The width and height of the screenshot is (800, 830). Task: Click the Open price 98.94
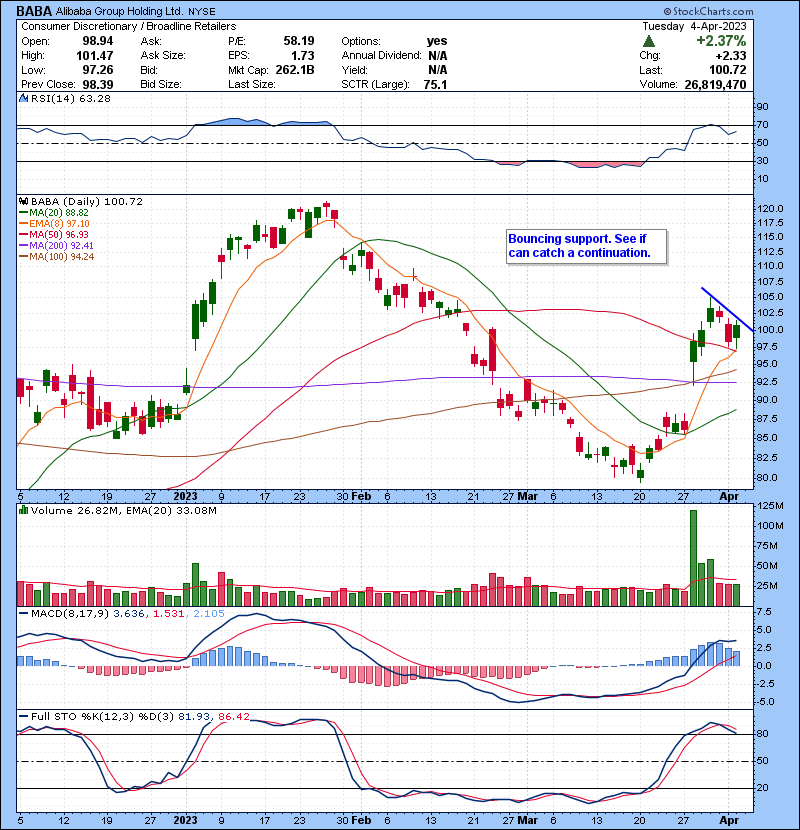click(98, 41)
